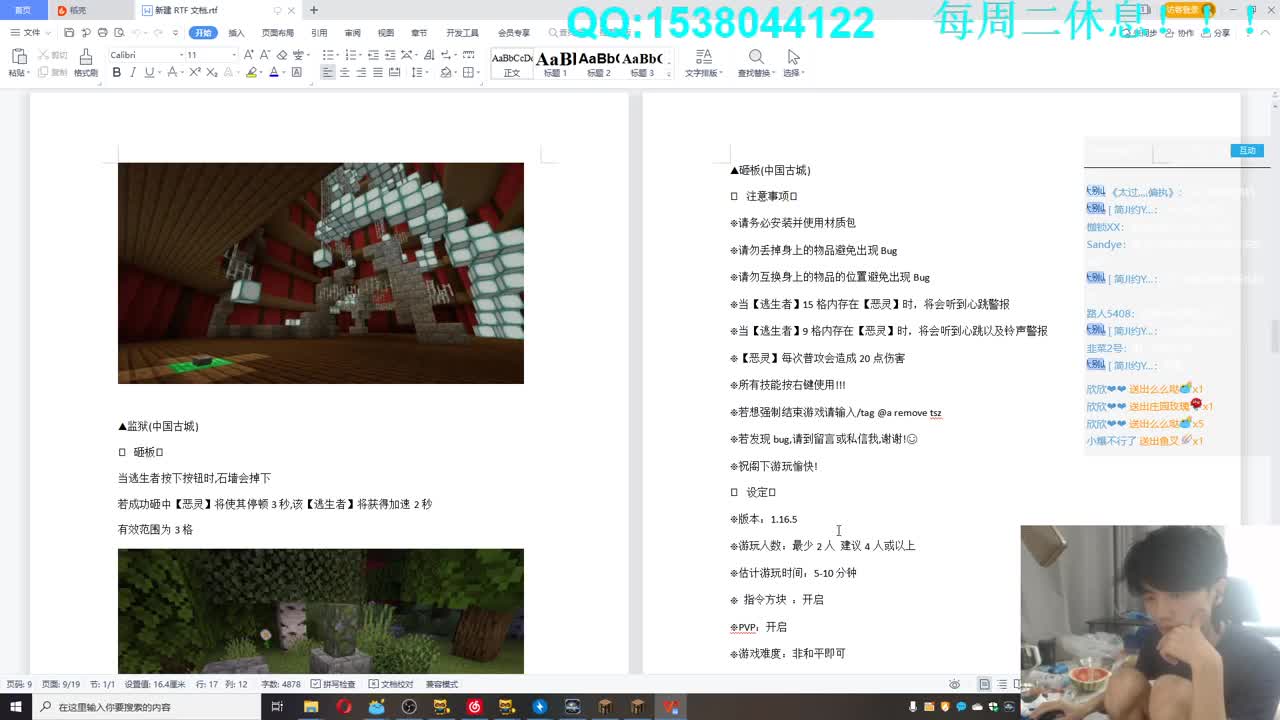Click the vertical scrollbar thumb
The height and width of the screenshot is (720, 1280).
coord(1274,336)
